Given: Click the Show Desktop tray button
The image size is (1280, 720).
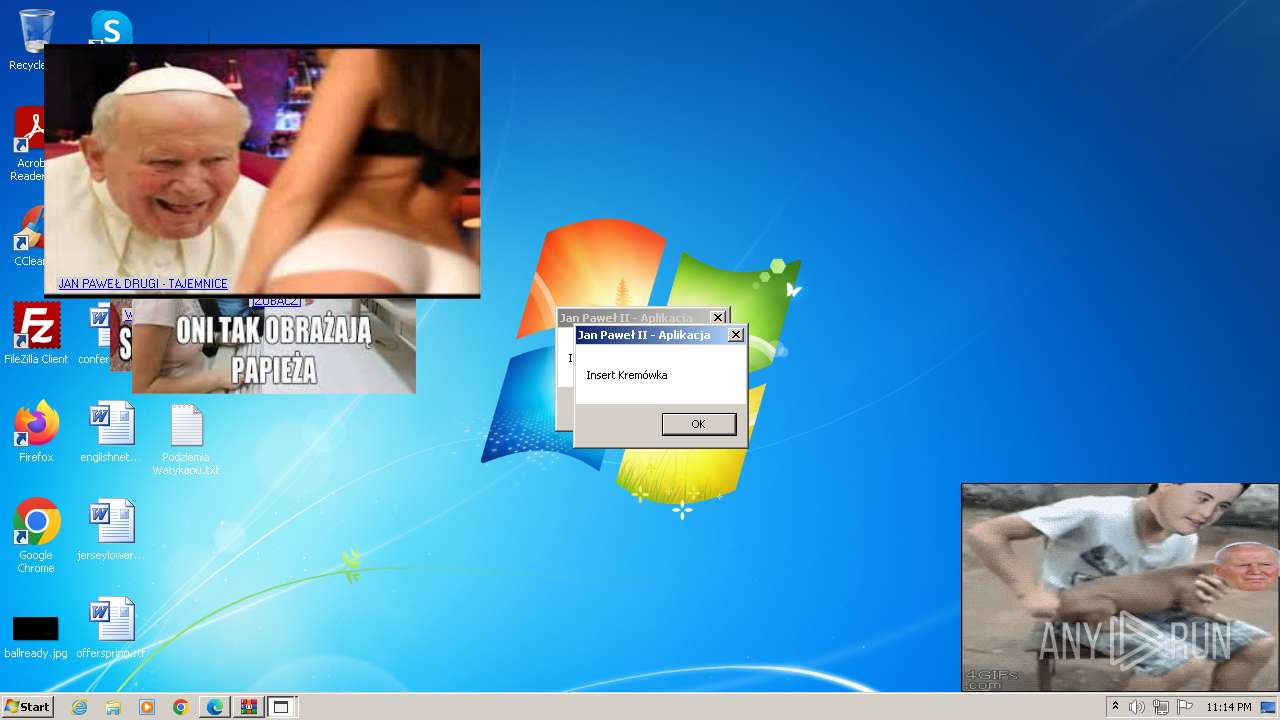Looking at the screenshot, I should 1268,707.
